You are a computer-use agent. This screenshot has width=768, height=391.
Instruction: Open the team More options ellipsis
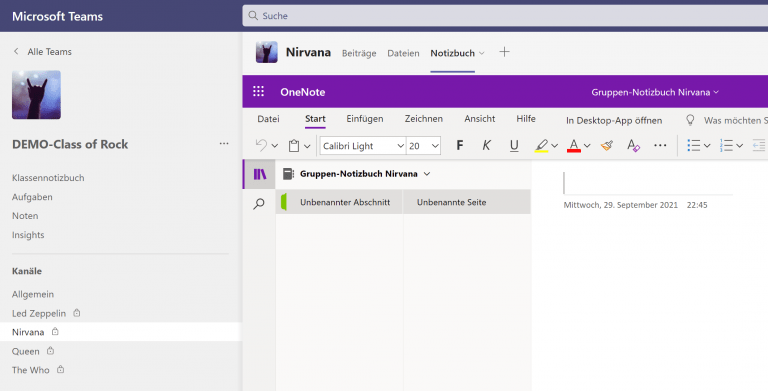(x=224, y=144)
